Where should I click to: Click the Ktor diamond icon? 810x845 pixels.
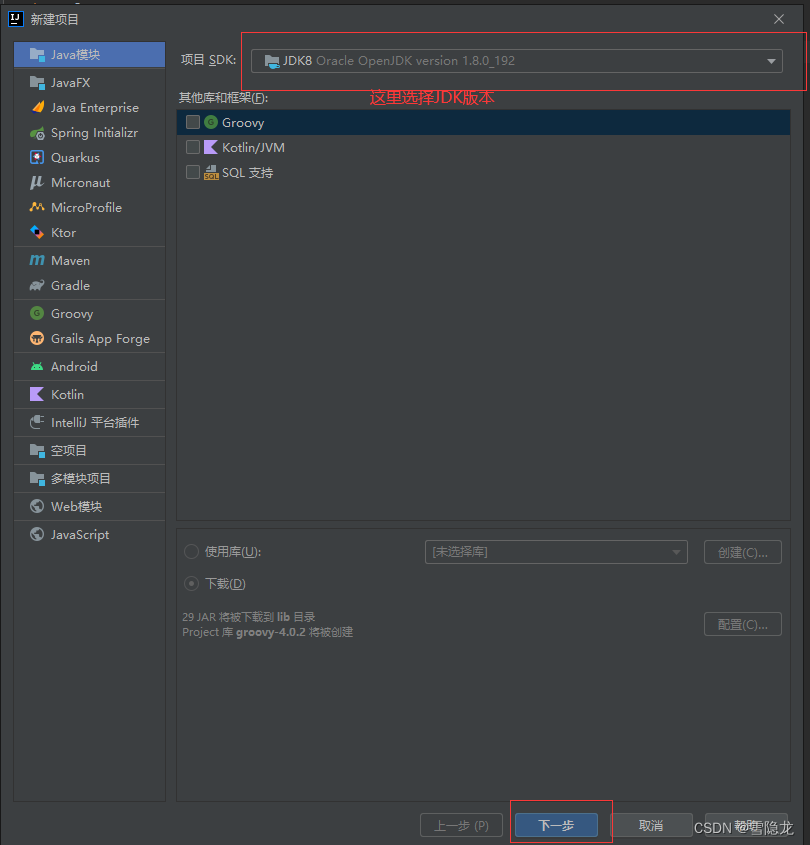(37, 232)
